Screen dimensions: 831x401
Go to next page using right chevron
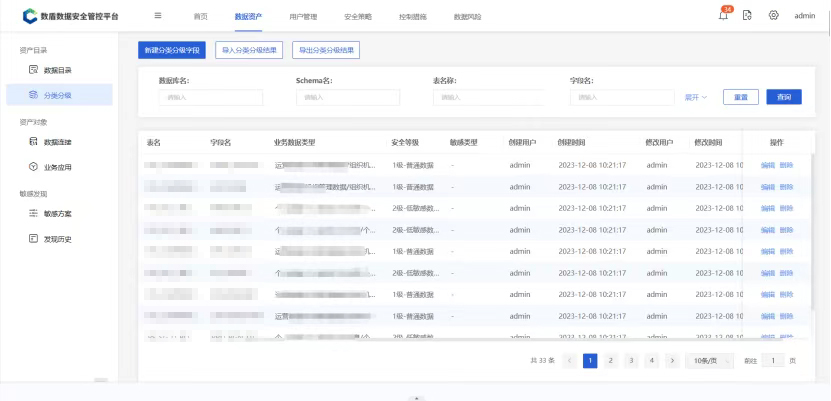point(672,360)
